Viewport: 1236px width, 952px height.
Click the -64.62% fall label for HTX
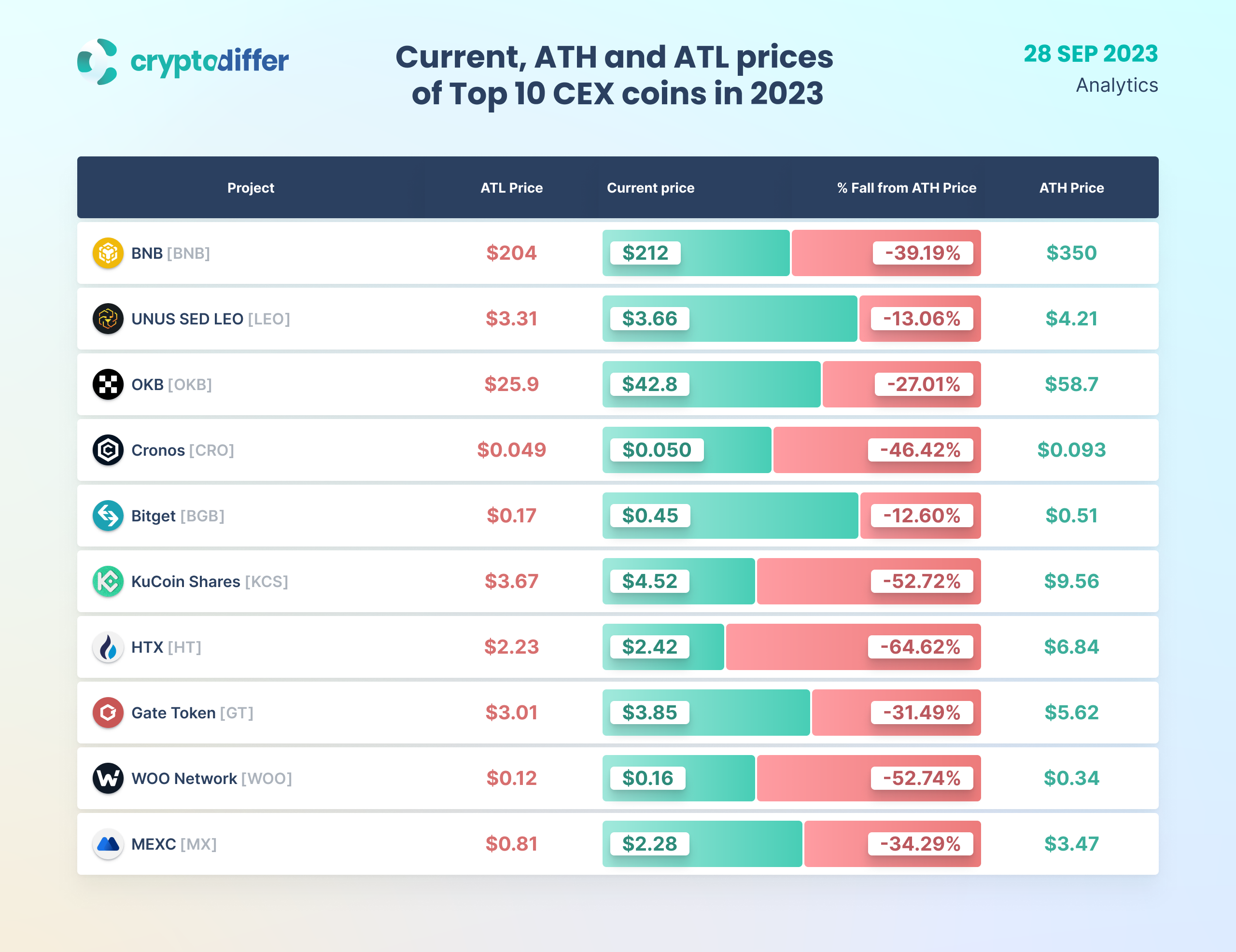pyautogui.click(x=920, y=647)
